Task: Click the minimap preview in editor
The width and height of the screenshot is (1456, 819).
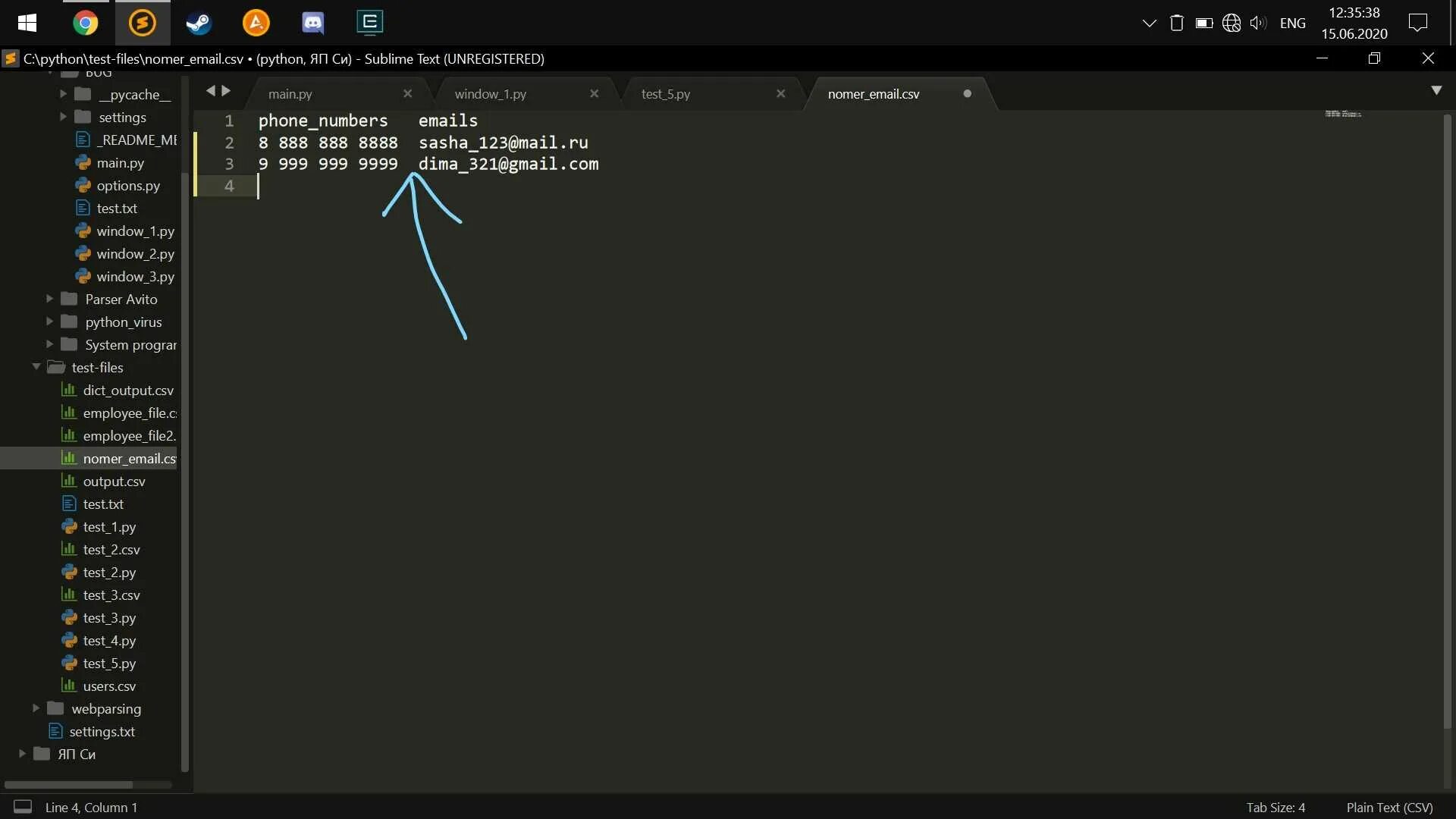Action: [1343, 114]
